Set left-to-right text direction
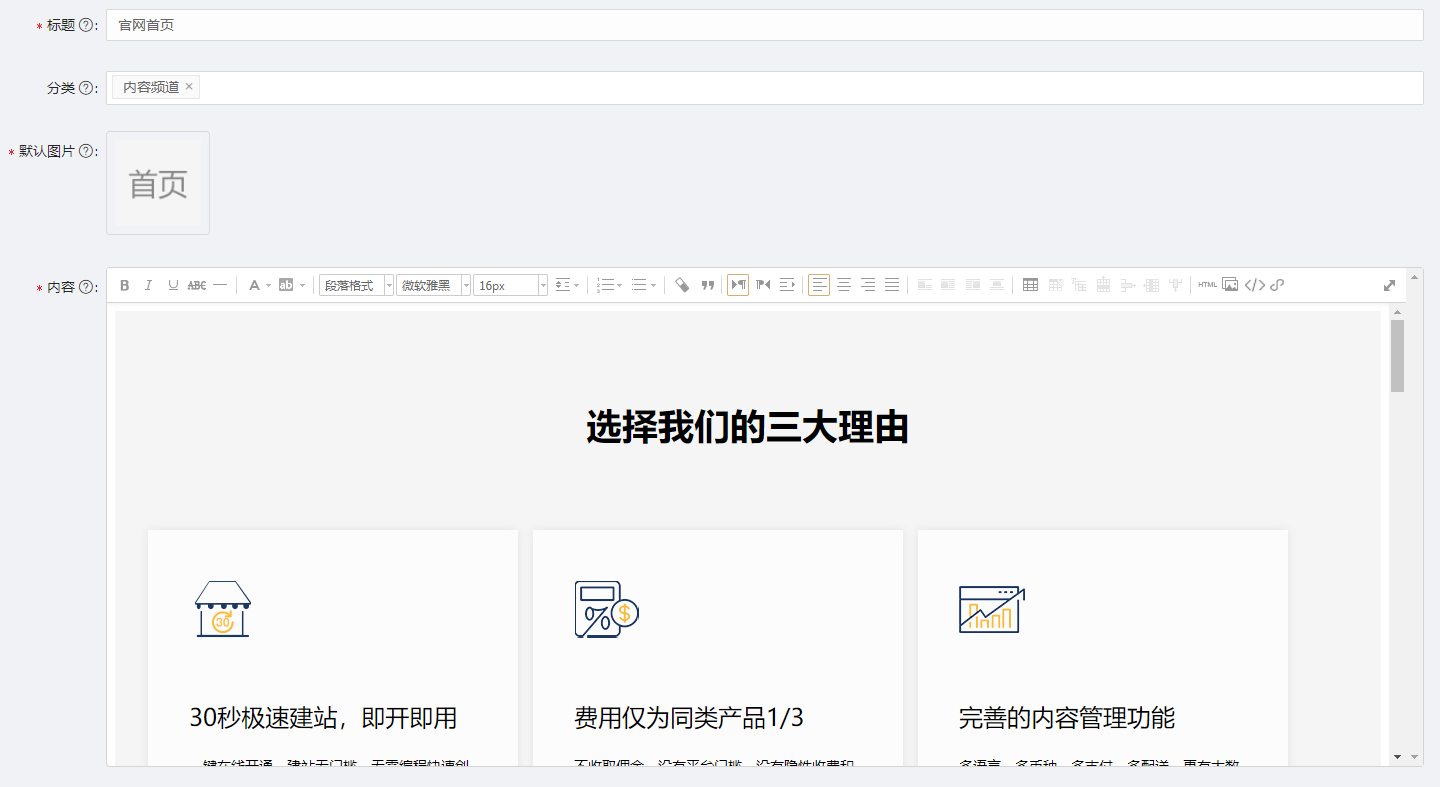 738,285
